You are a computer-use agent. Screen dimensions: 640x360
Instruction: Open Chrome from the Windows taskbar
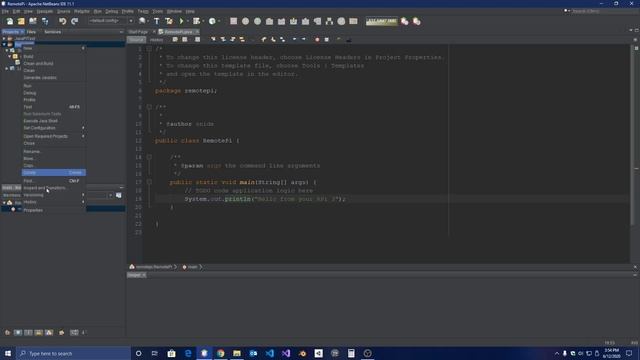[x=220, y=353]
